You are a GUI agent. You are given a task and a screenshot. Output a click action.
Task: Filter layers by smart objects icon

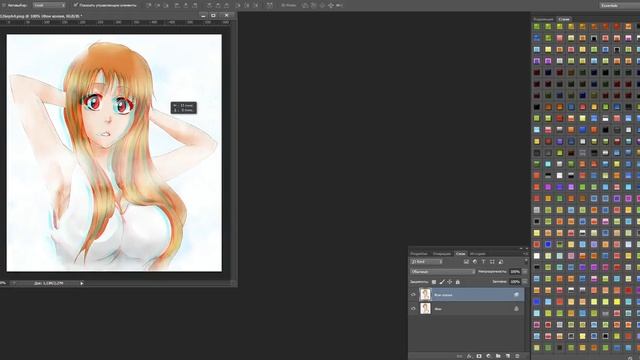tap(501, 262)
